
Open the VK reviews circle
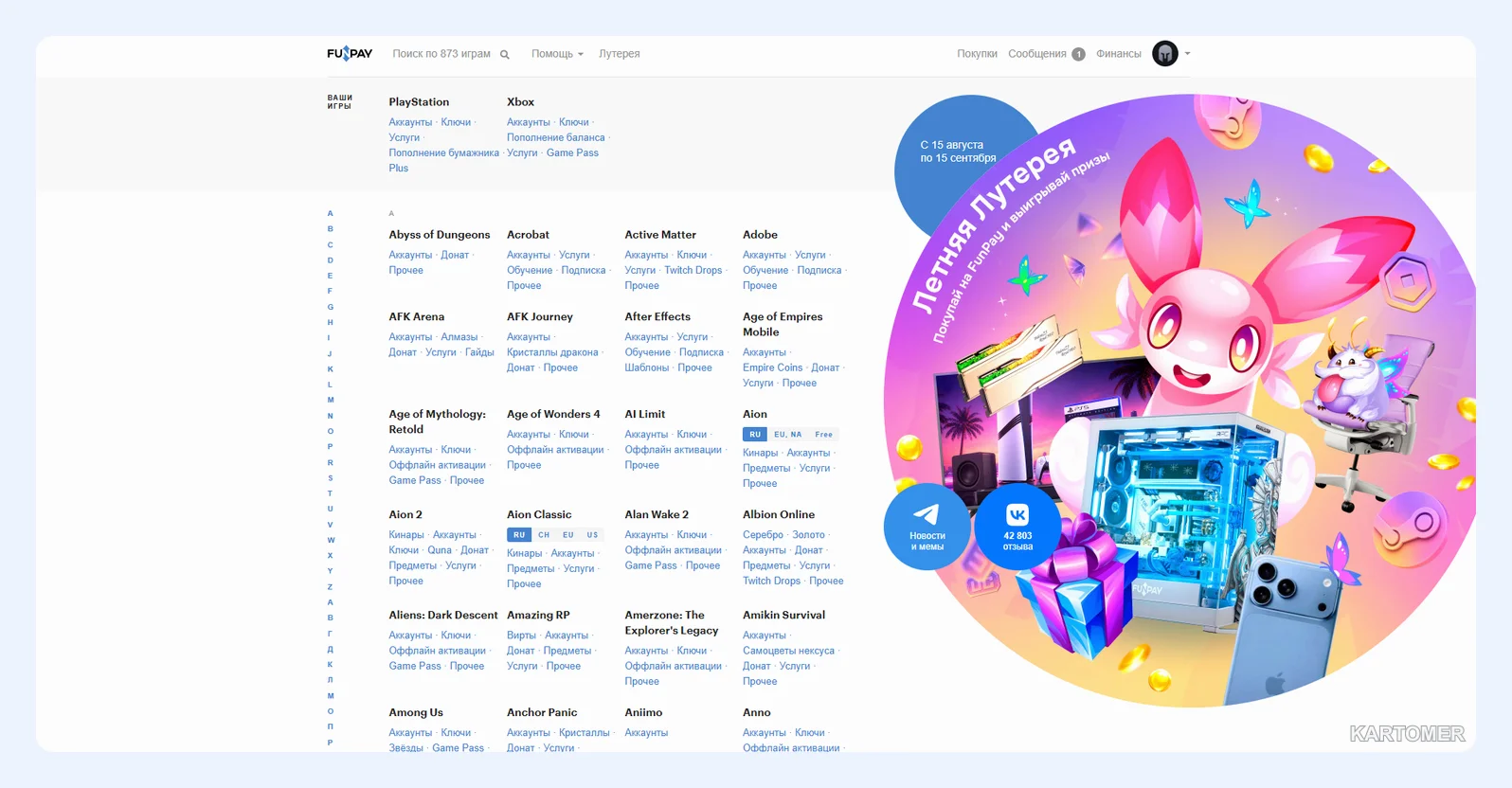point(1017,527)
